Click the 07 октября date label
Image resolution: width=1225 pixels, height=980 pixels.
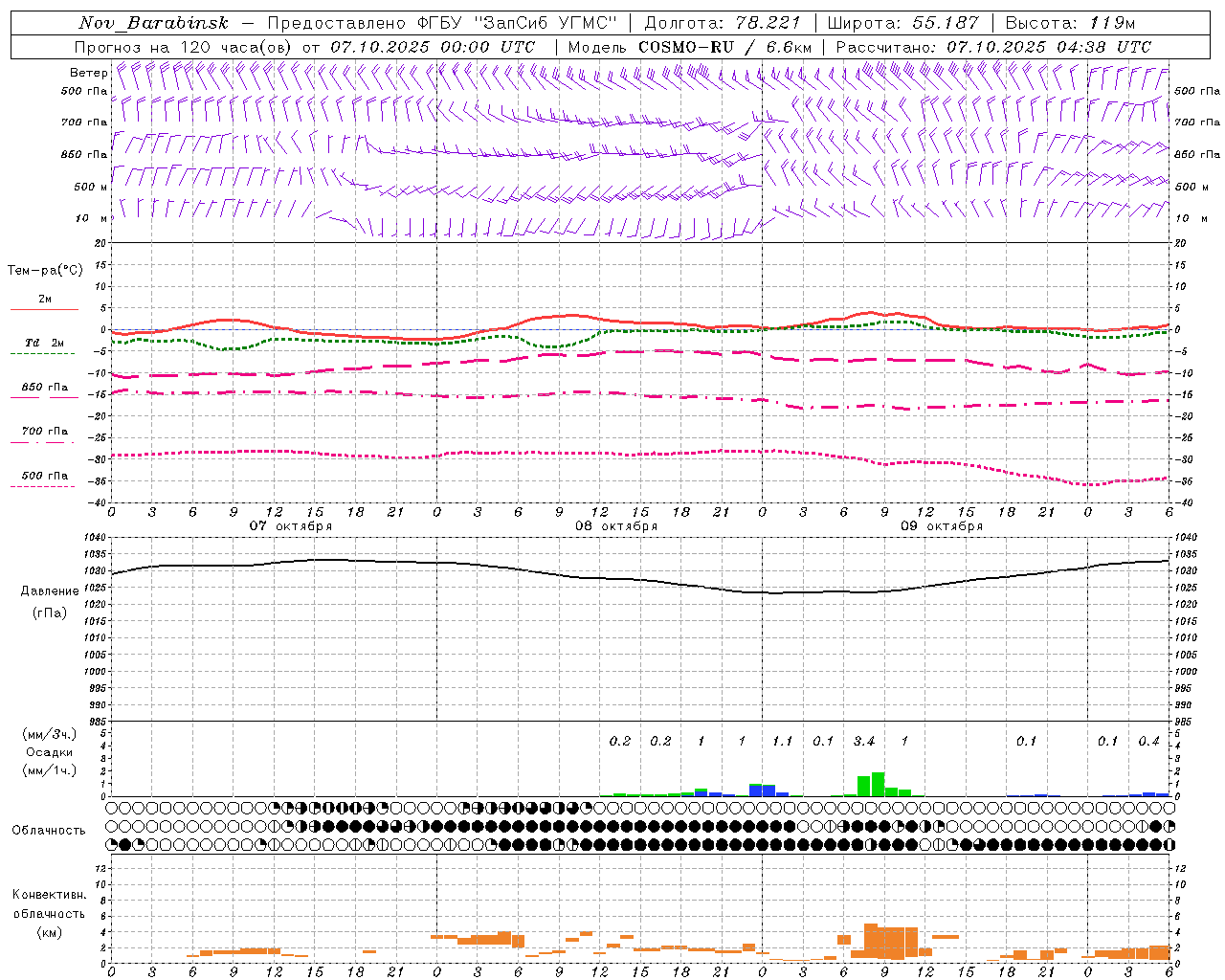(291, 526)
